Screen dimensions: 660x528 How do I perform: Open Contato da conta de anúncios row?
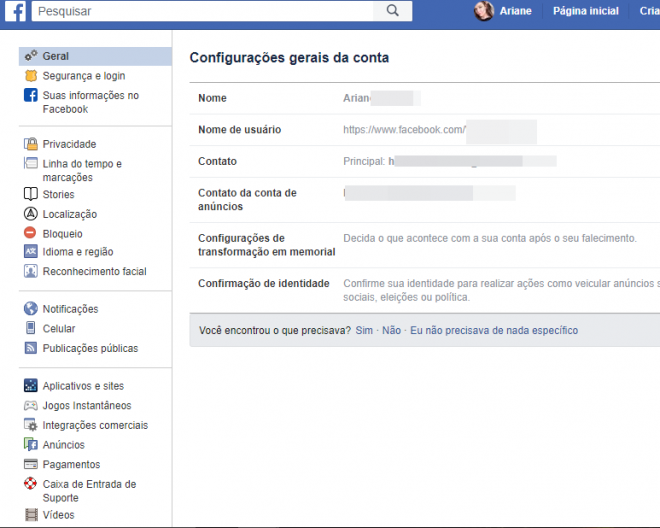[425, 200]
